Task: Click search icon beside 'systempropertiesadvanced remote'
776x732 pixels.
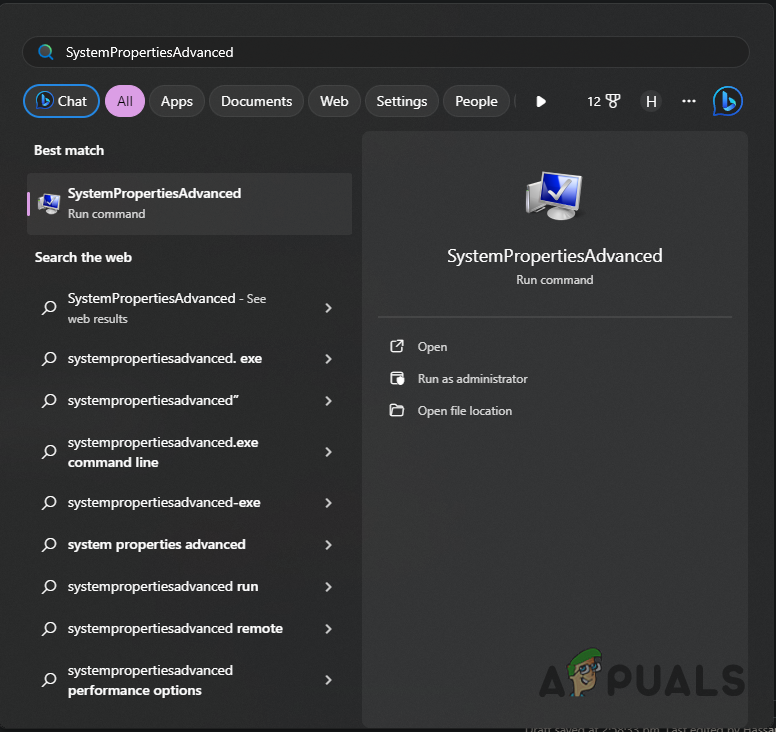Action: [x=49, y=629]
